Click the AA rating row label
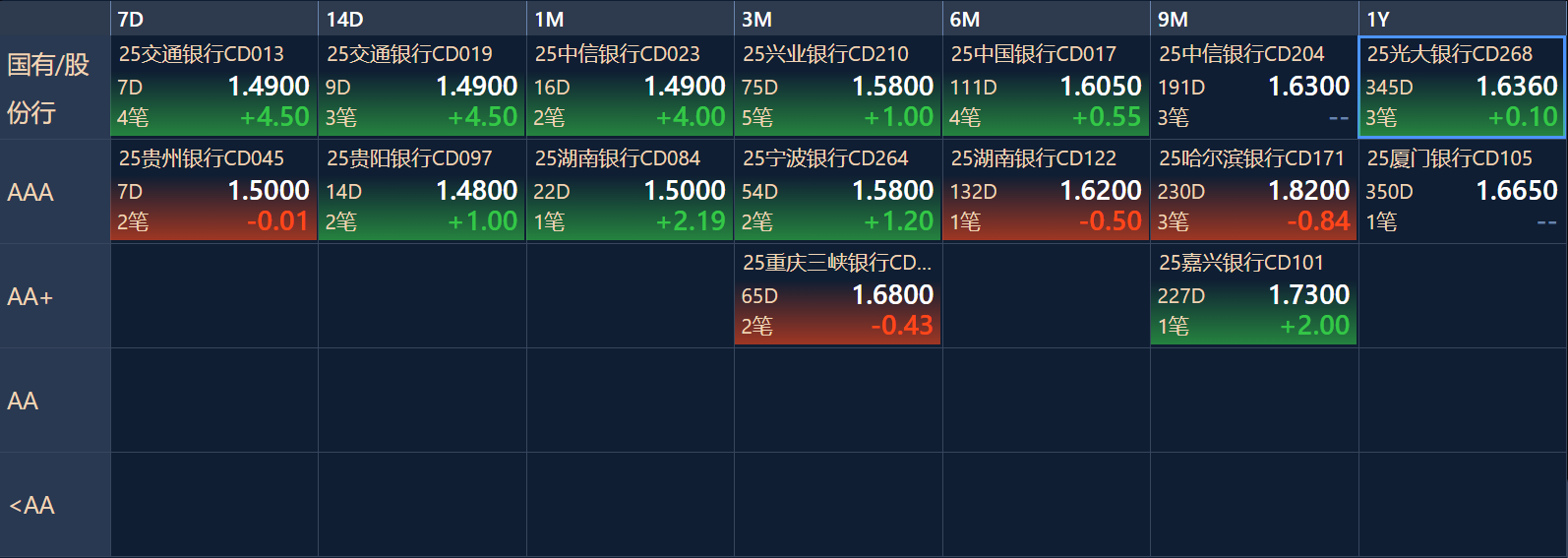This screenshot has height=558, width=1568. 55,401
